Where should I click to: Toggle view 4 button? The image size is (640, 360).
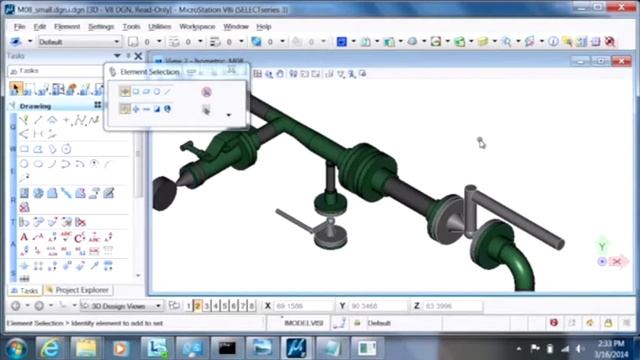coord(216,306)
